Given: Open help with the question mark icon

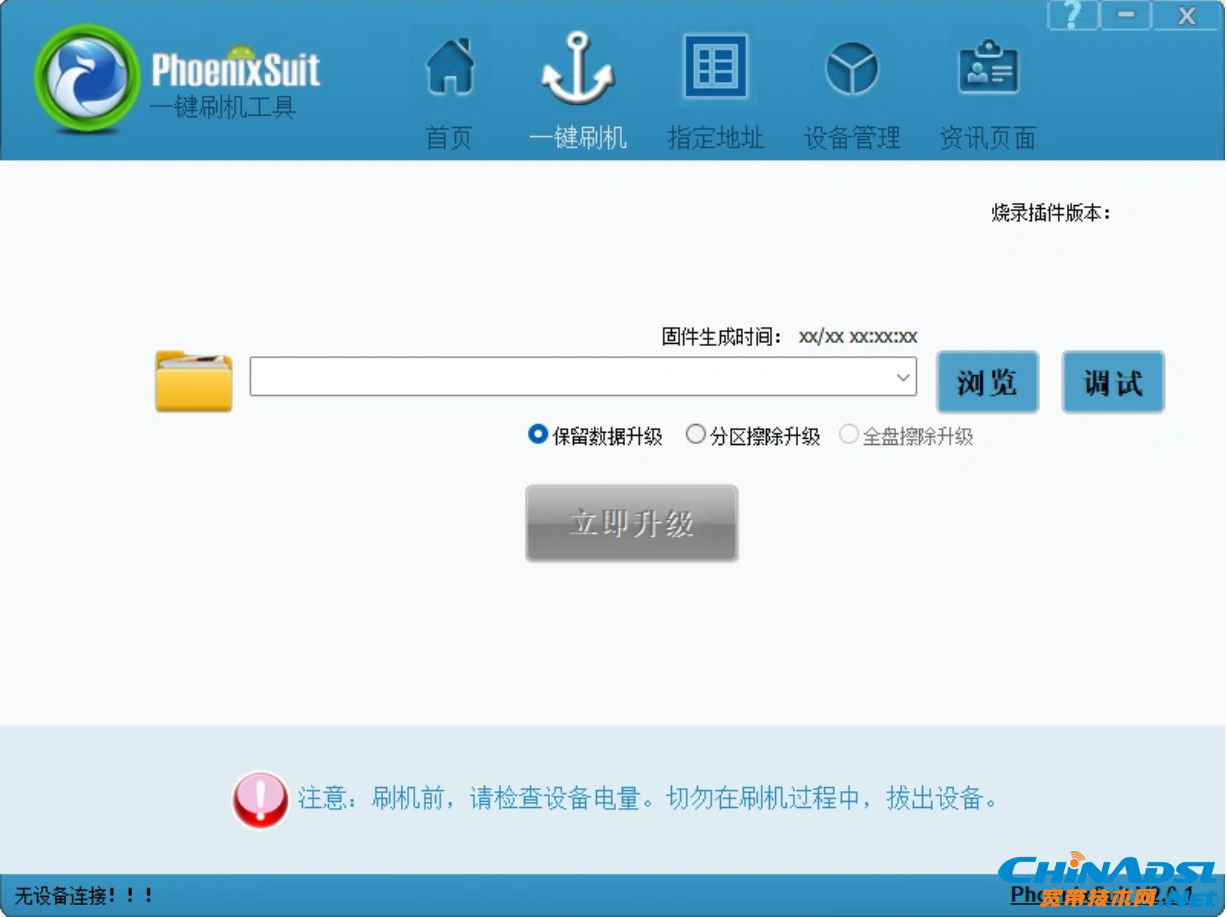Looking at the screenshot, I should click(1072, 15).
